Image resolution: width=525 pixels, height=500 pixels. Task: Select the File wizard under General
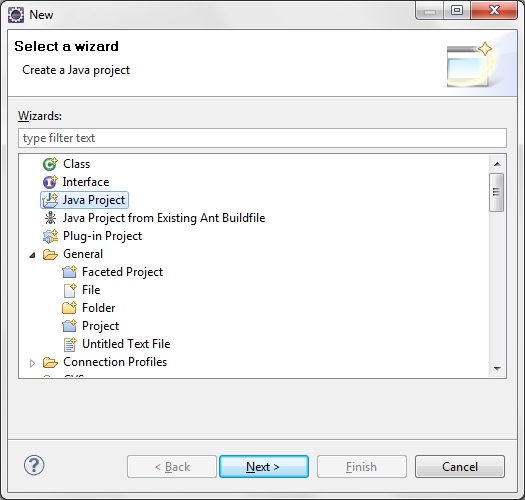(x=91, y=290)
